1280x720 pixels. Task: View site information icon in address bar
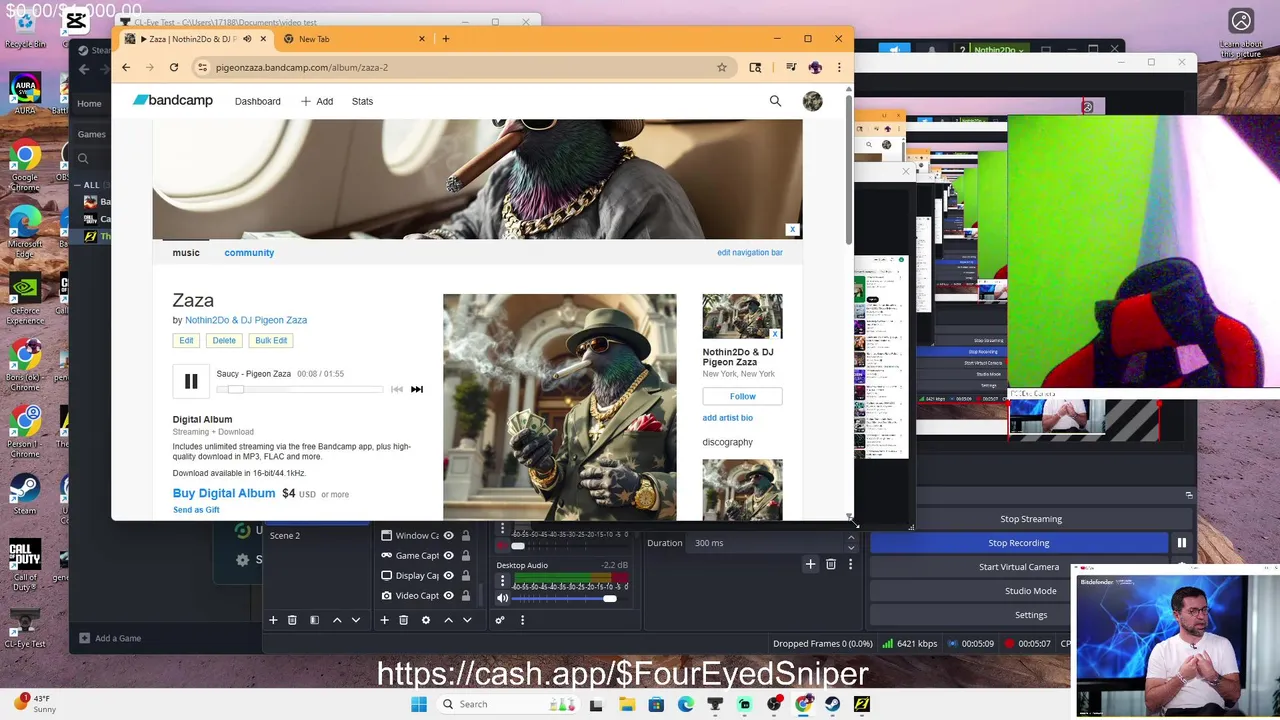(202, 67)
